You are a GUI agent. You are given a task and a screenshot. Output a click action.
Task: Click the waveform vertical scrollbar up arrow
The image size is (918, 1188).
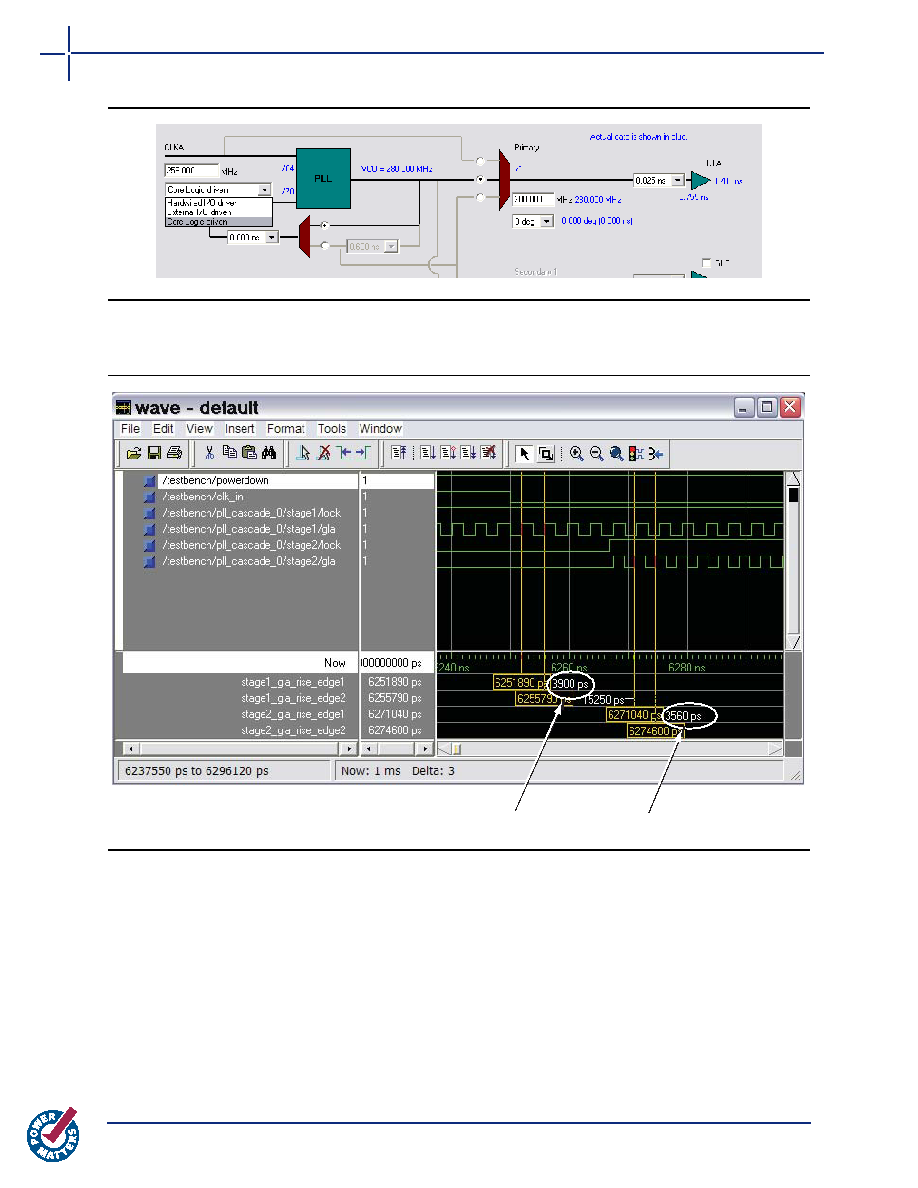pyautogui.click(x=794, y=478)
